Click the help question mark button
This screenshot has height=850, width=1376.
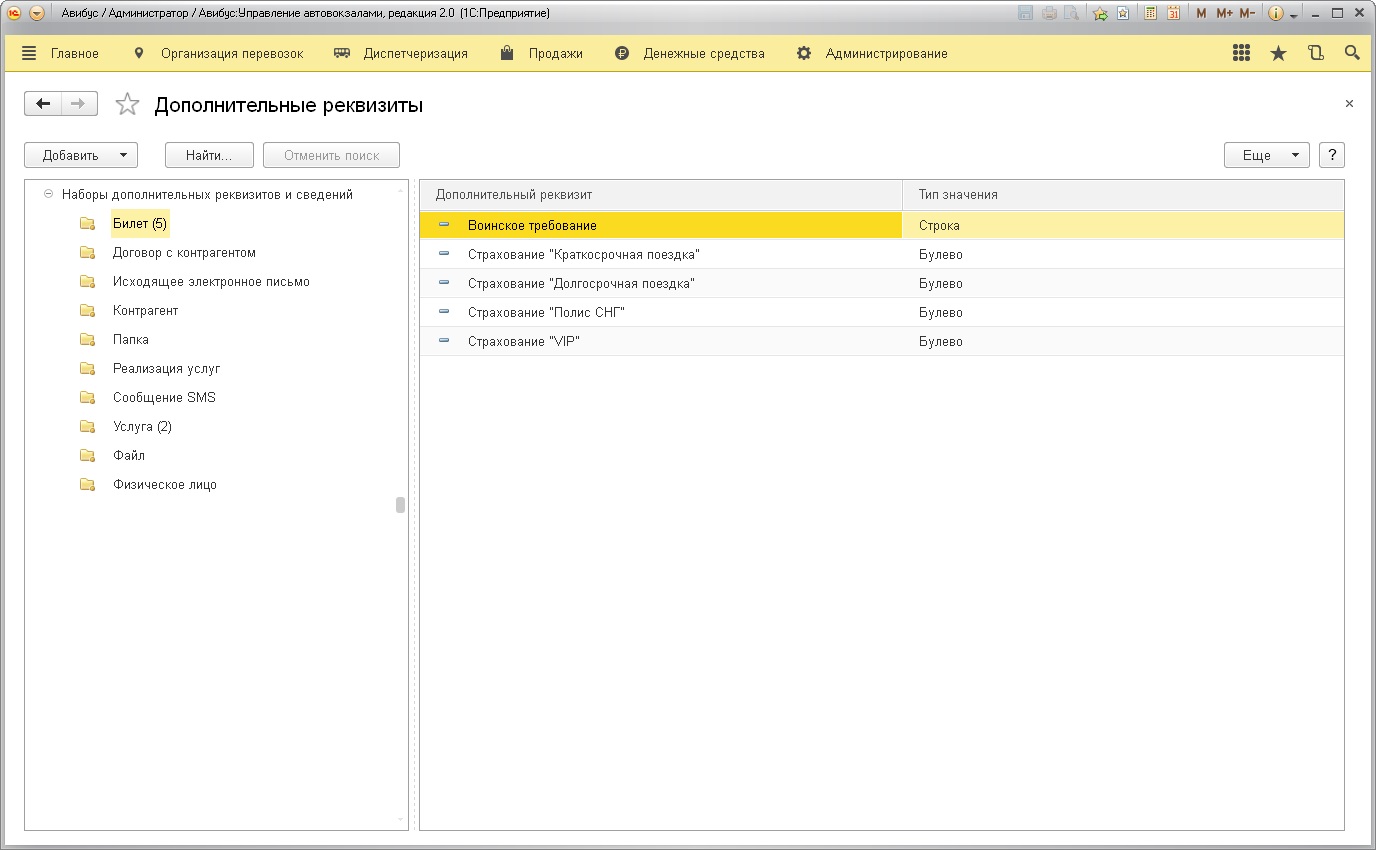click(x=1331, y=155)
